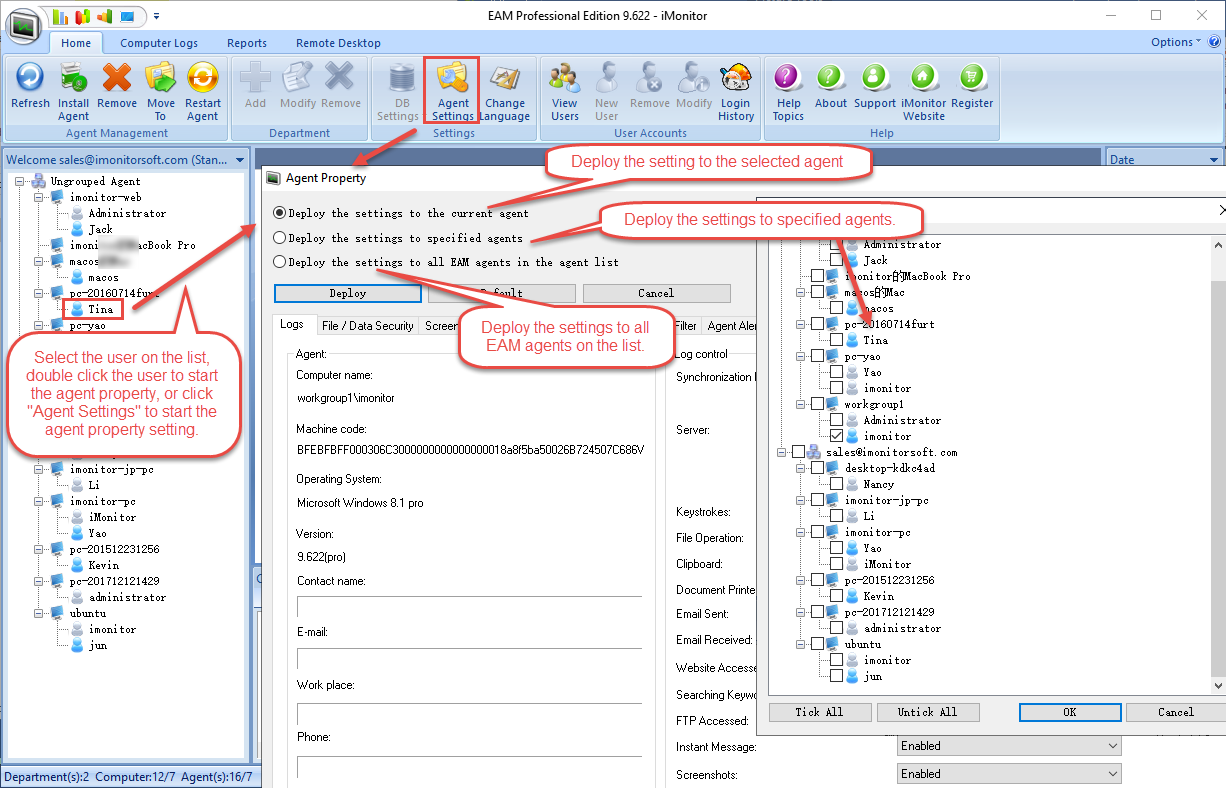Open the Remote Desktop tab
This screenshot has width=1226, height=788.
point(338,43)
